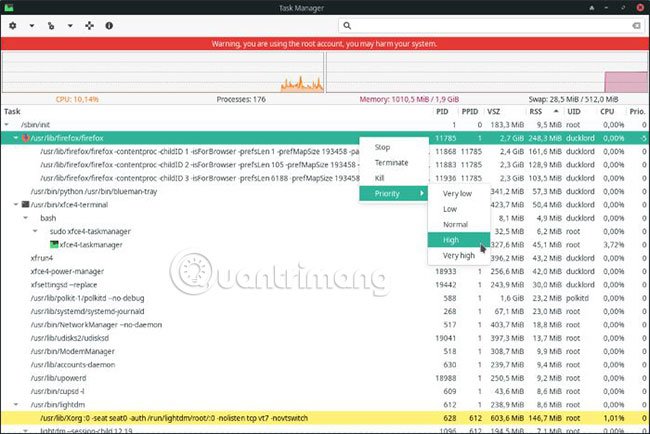Click the identify window process icon
Viewport: 650px width, 434px height.
click(51, 26)
